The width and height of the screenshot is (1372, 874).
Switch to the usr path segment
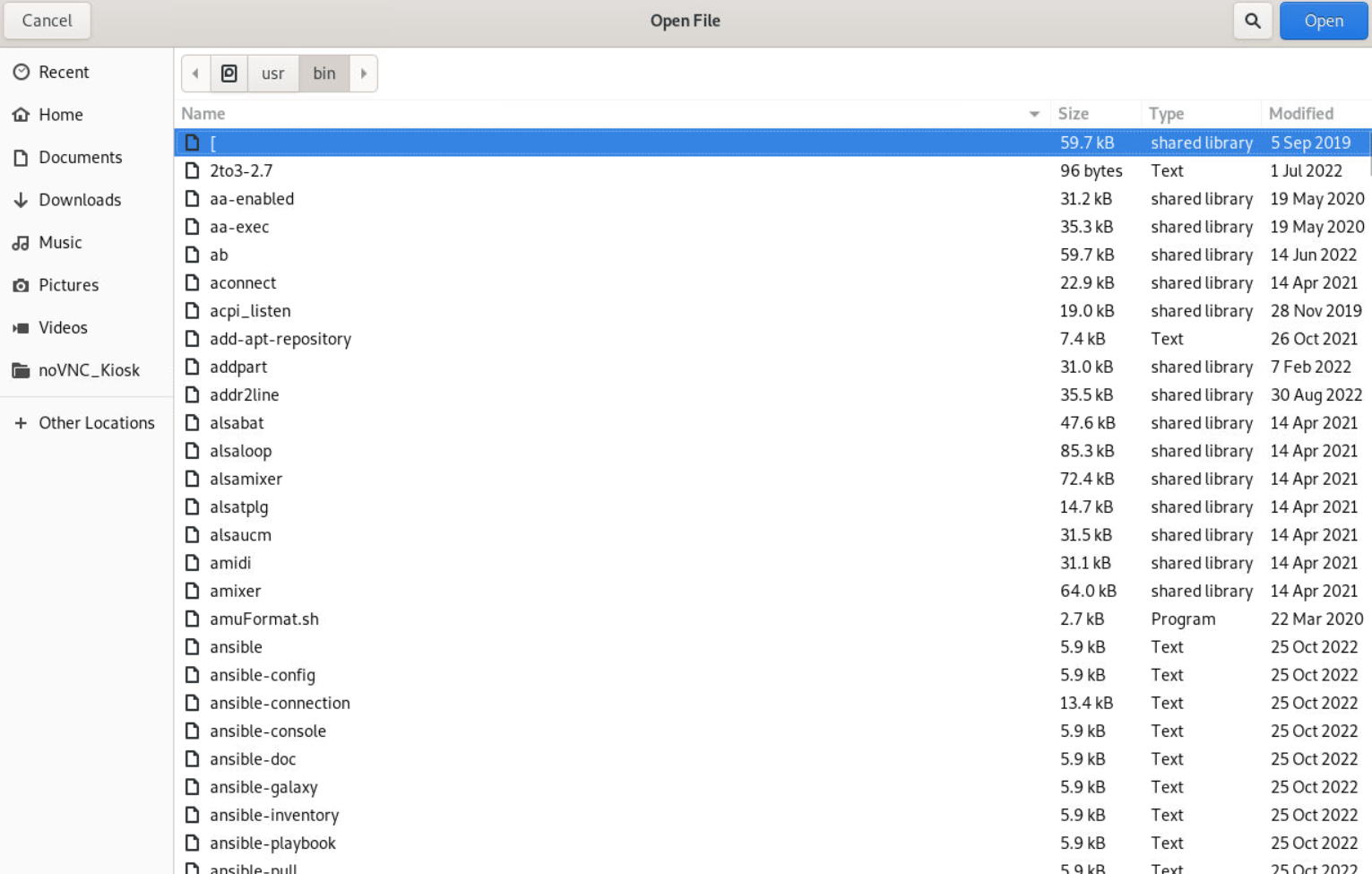coord(272,74)
